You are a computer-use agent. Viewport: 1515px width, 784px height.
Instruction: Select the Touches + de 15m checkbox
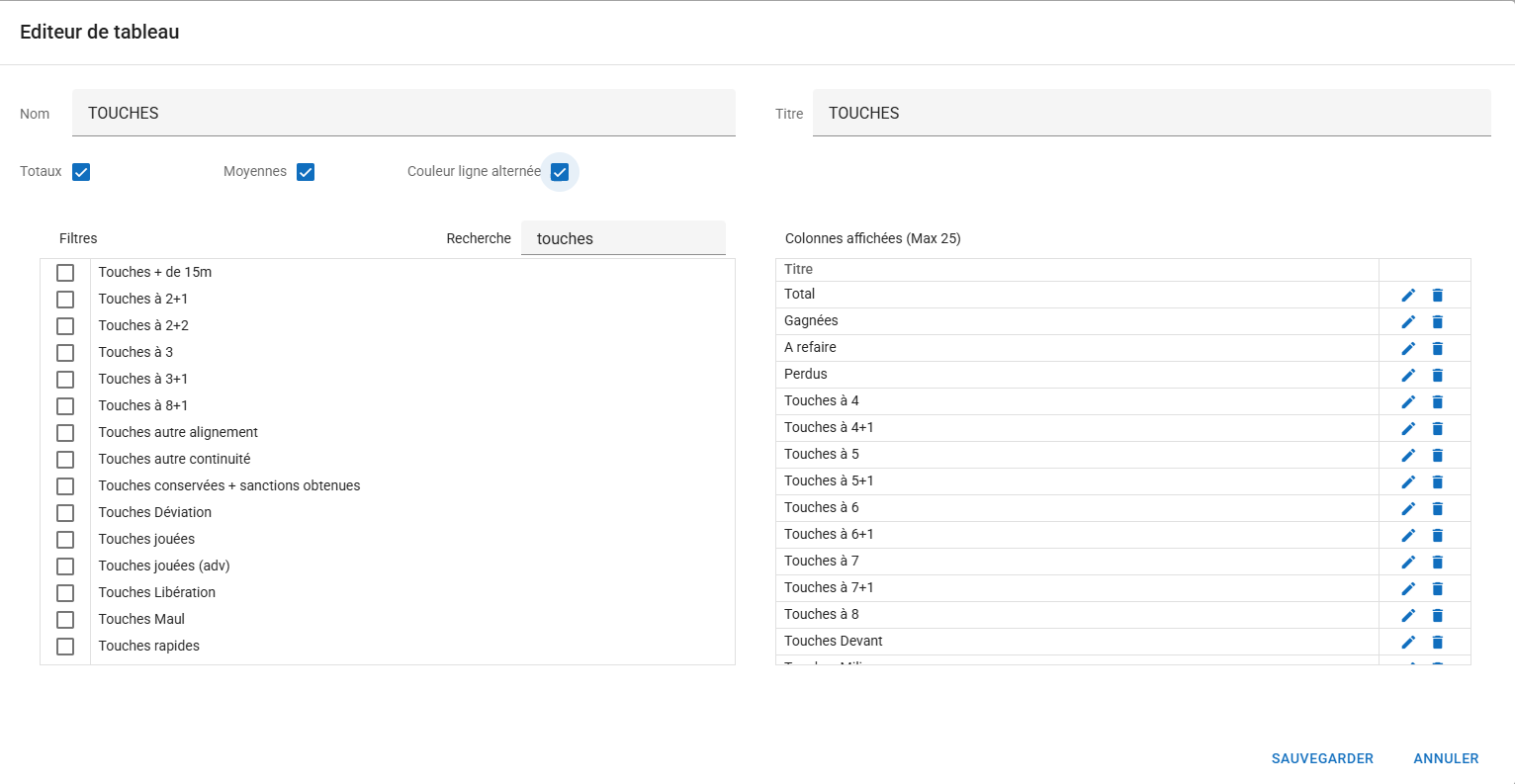pyautogui.click(x=65, y=273)
